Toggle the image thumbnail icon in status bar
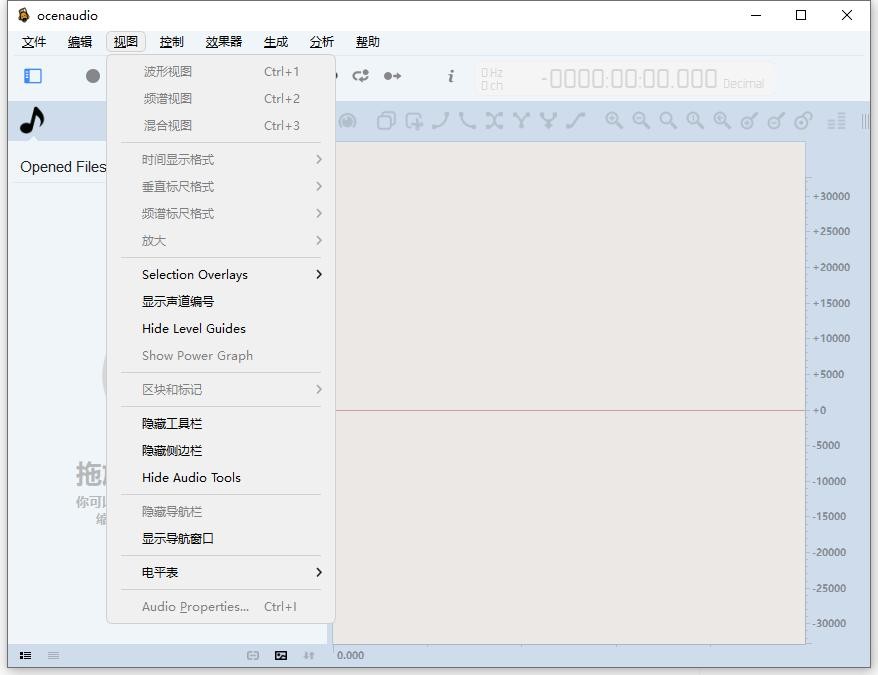Image resolution: width=878 pixels, height=675 pixels. (281, 655)
